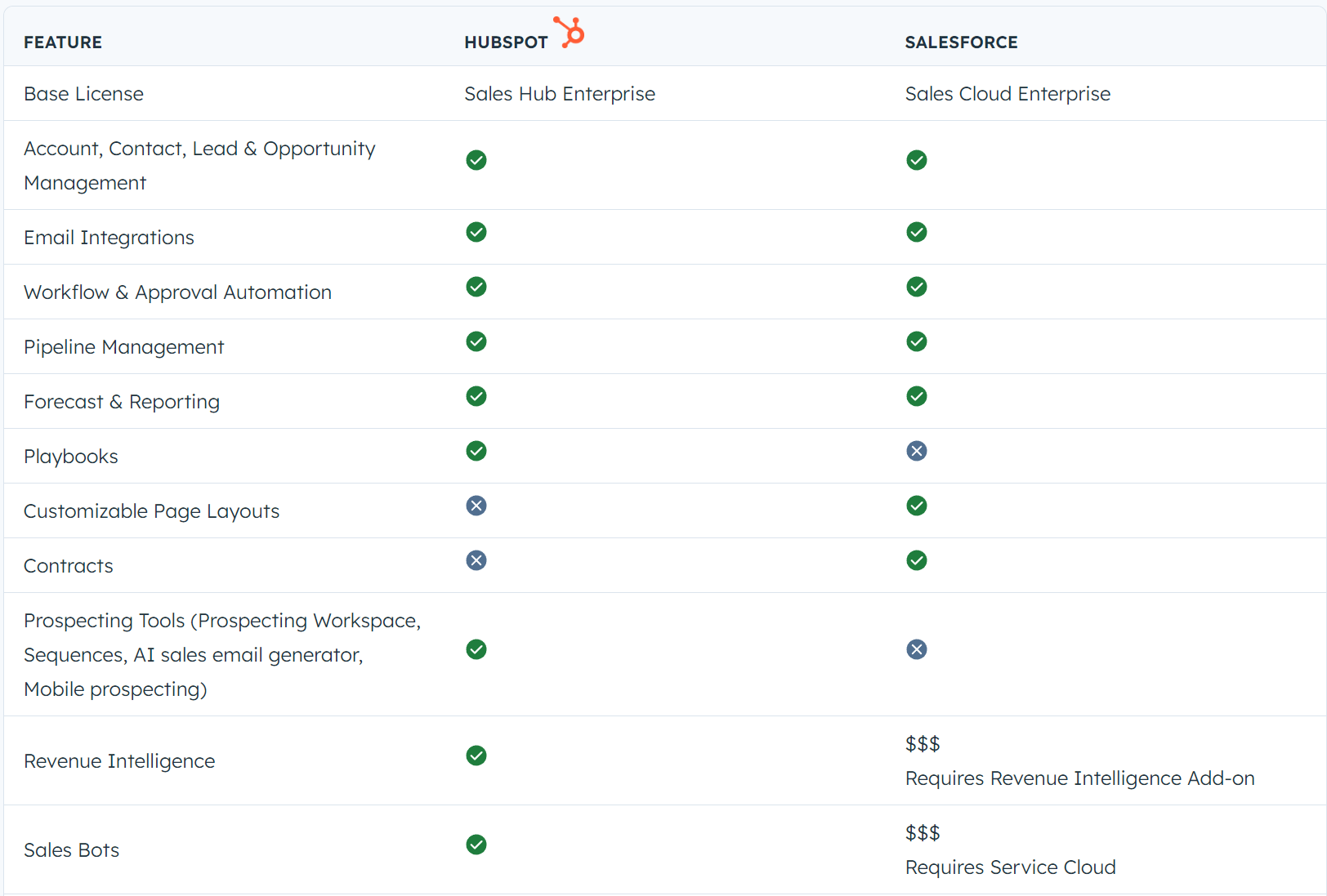Click HubSpot's check icon for Revenue Intelligence
The width and height of the screenshot is (1327, 896).
(x=476, y=756)
